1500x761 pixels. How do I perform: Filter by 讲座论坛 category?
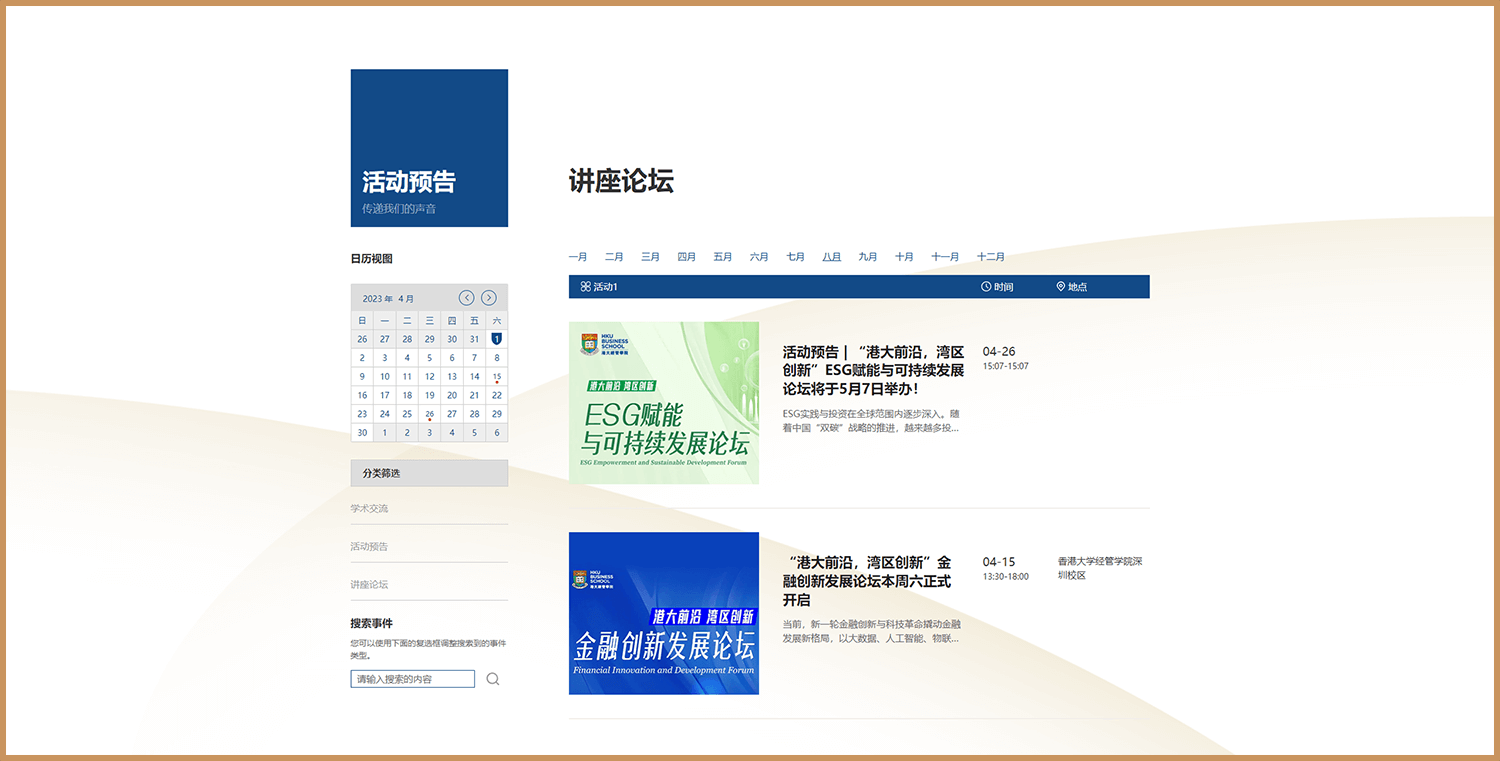(x=369, y=585)
